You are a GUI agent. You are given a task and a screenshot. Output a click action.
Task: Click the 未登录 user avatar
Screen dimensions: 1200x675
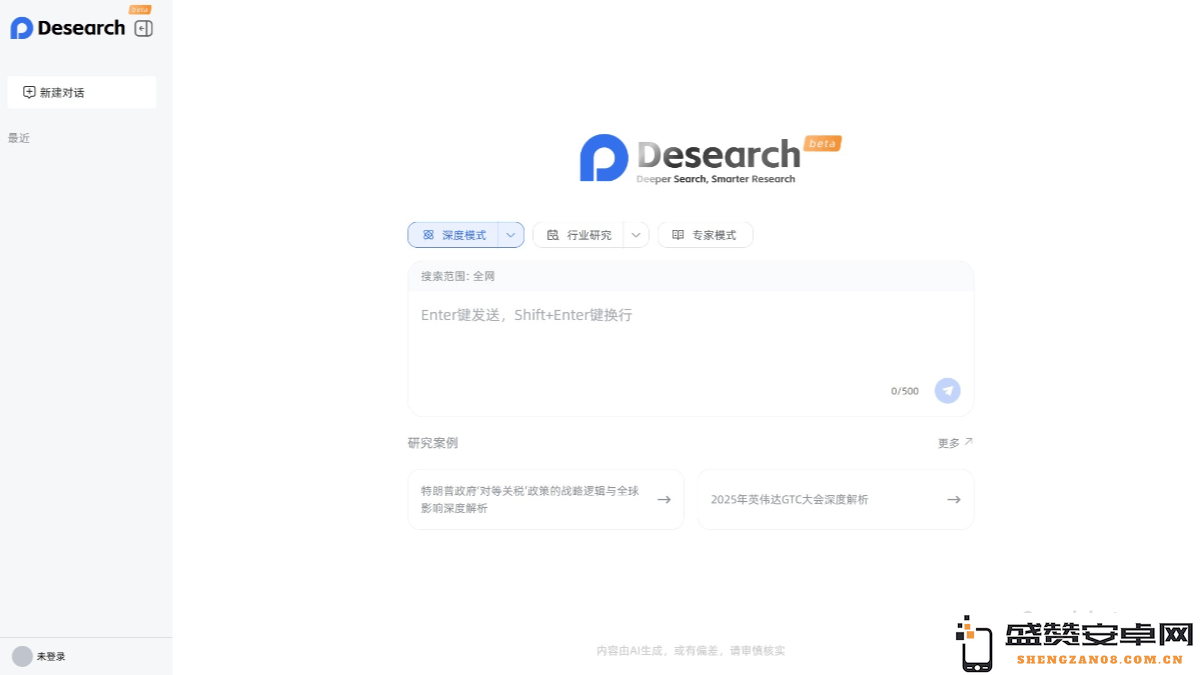22,656
